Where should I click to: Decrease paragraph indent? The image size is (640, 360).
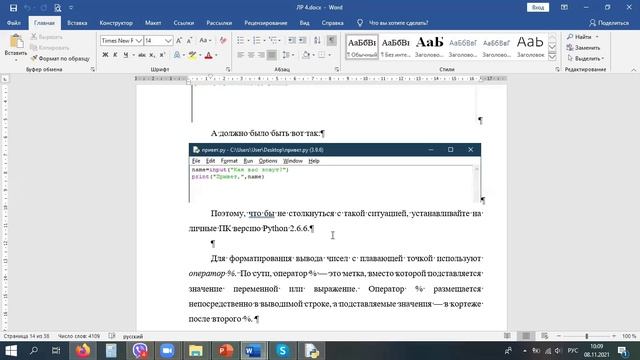[292, 40]
